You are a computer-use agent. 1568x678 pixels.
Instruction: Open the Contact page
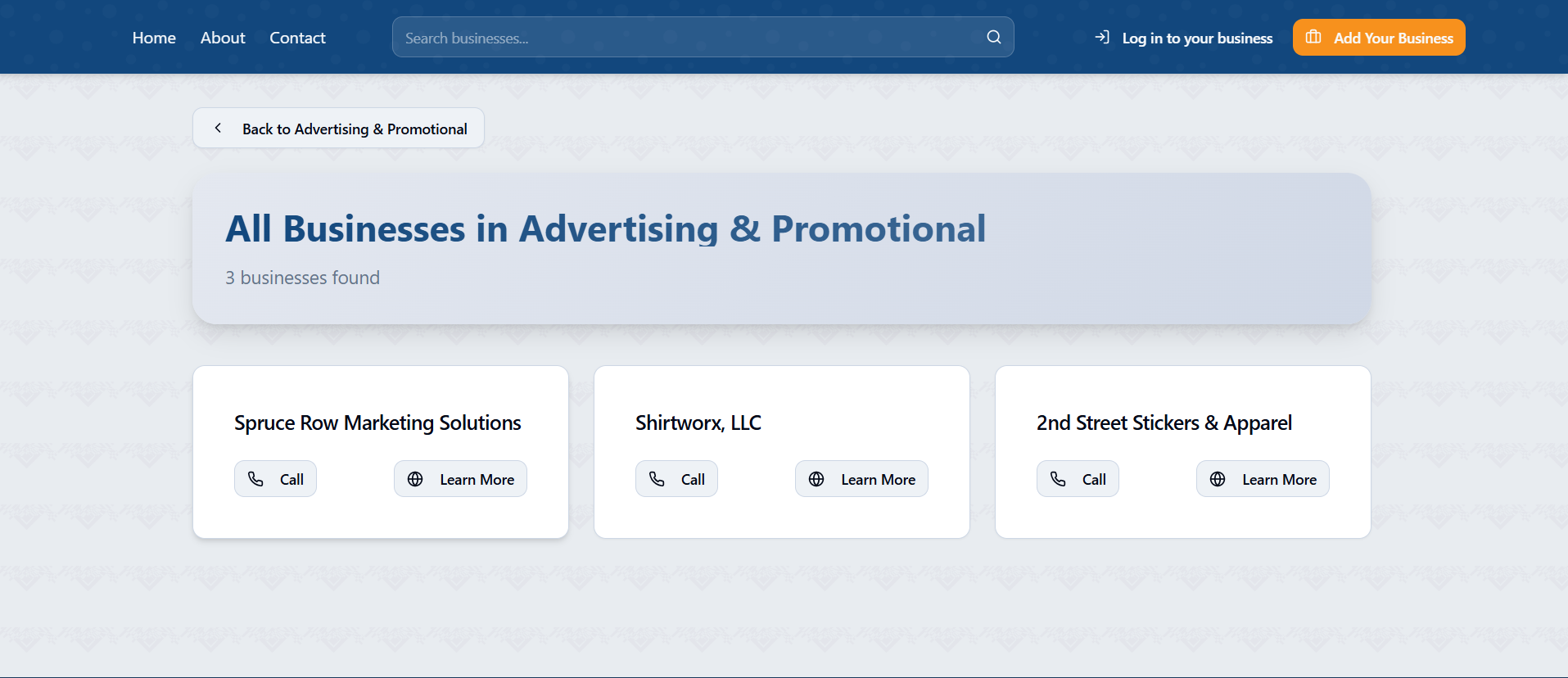click(x=297, y=38)
